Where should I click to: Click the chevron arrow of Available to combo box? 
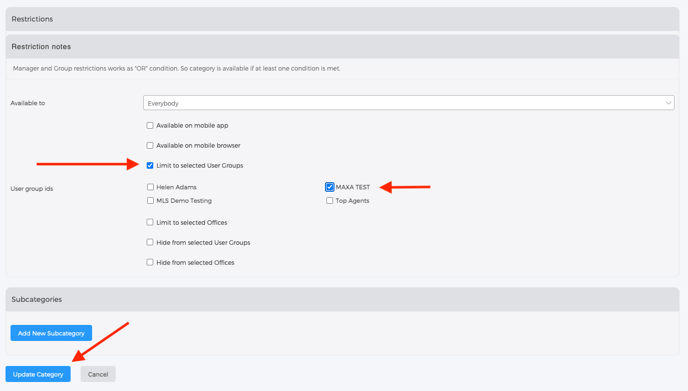click(668, 103)
